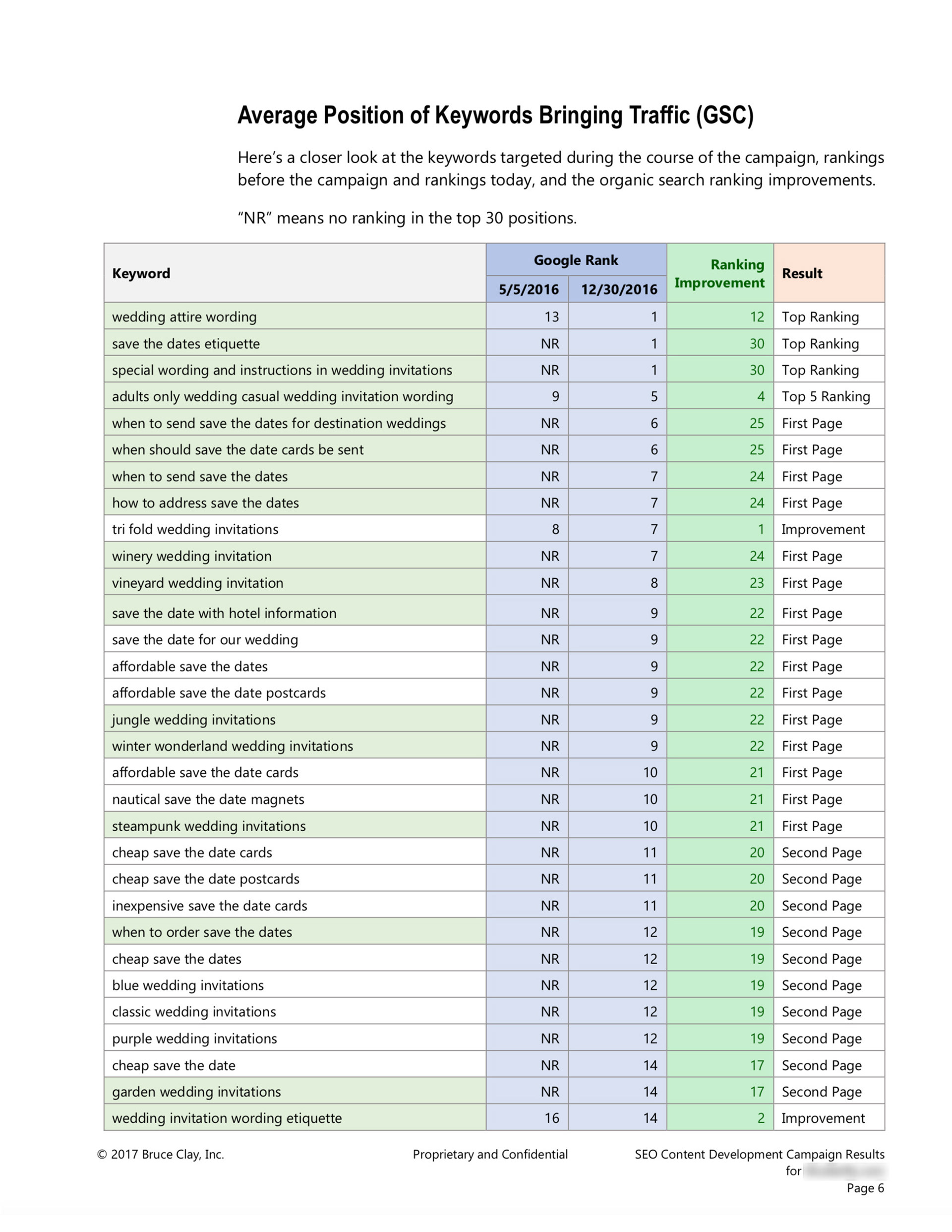Select 'Proprietary and Confidential' footer text

pyautogui.click(x=490, y=1154)
